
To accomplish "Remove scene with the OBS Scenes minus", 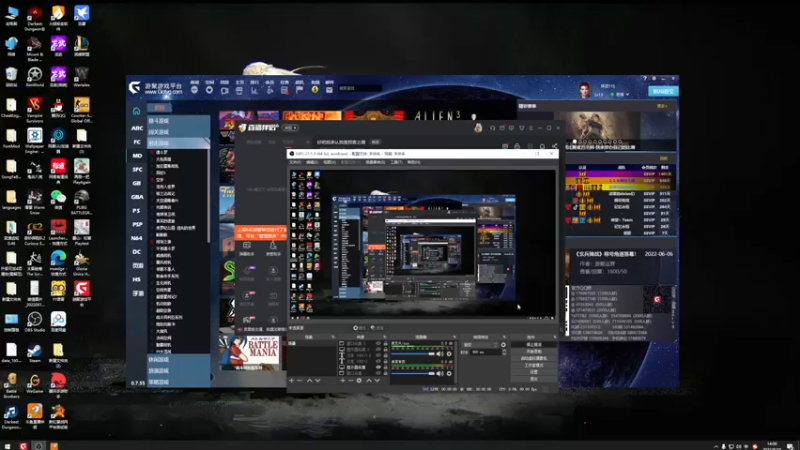I will [x=299, y=381].
